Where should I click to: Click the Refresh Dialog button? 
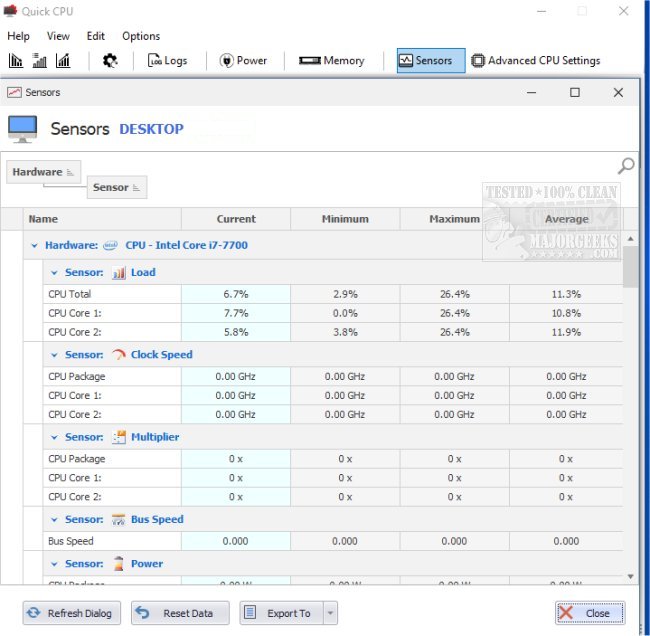click(x=72, y=613)
